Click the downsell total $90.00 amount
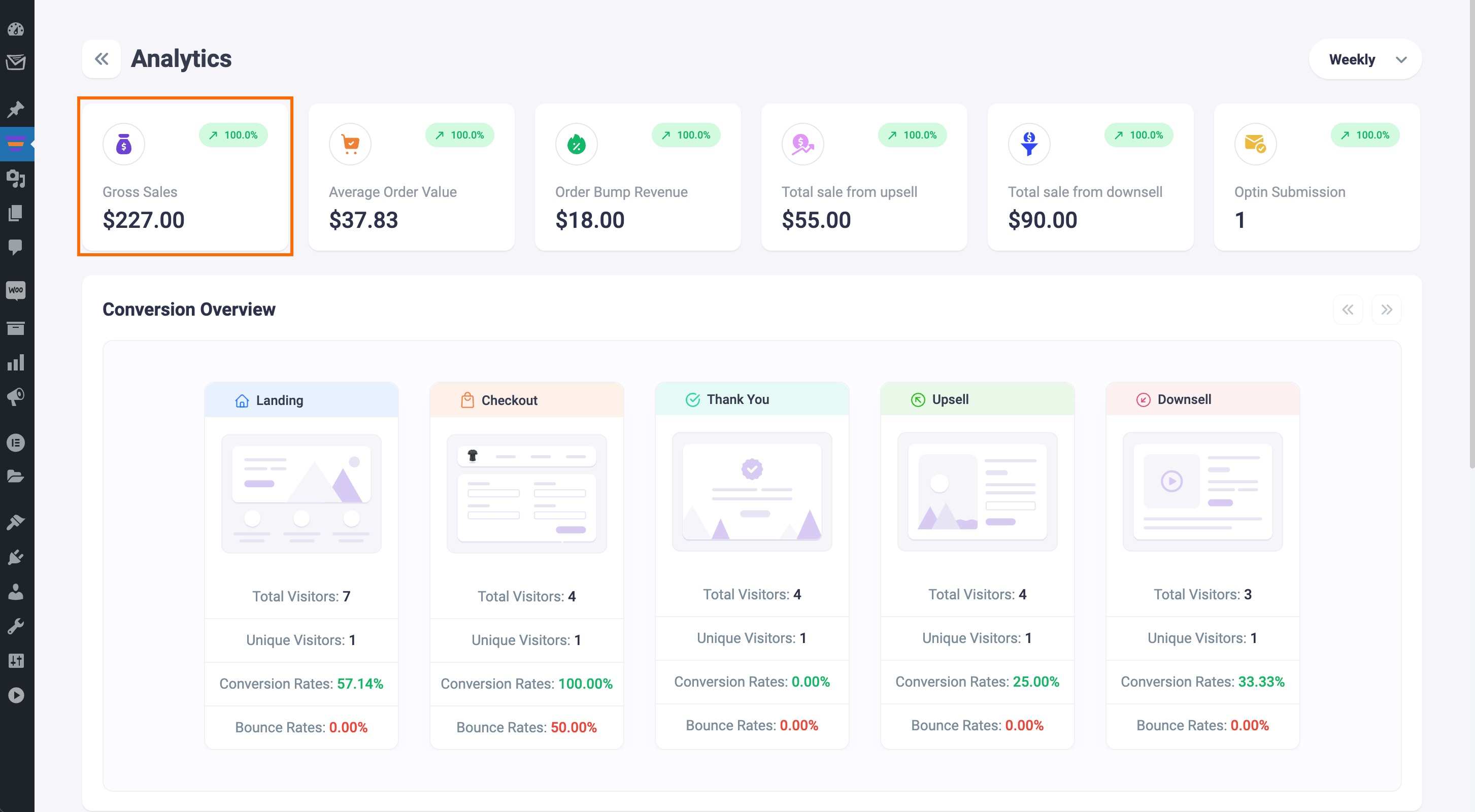This screenshot has width=1475, height=812. (1043, 220)
